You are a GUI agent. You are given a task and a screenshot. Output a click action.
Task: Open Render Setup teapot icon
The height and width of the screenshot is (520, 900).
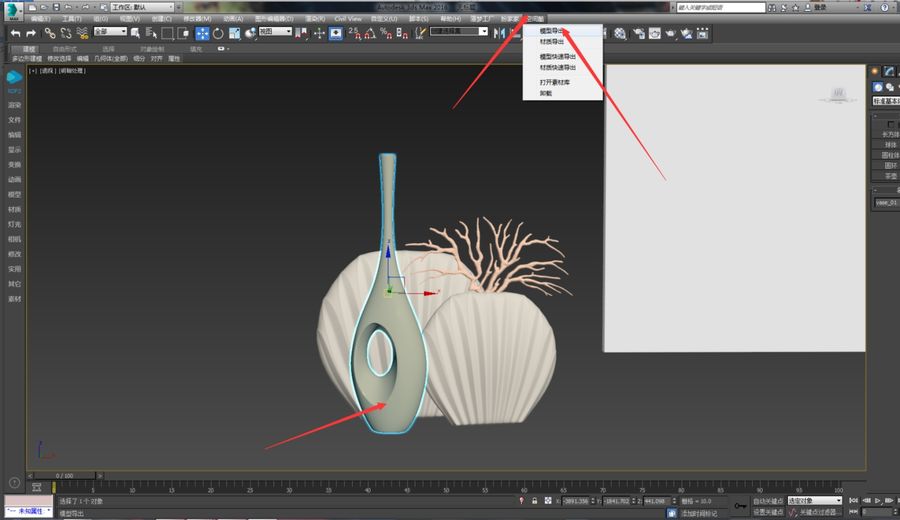639,33
